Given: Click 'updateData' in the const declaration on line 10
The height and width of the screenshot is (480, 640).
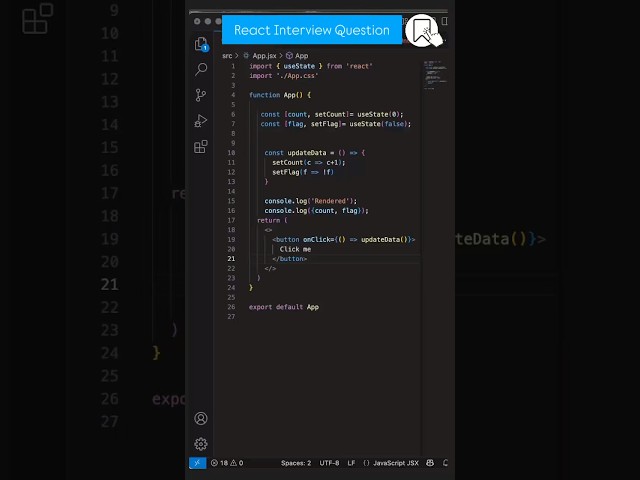Looking at the screenshot, I should pos(307,153).
